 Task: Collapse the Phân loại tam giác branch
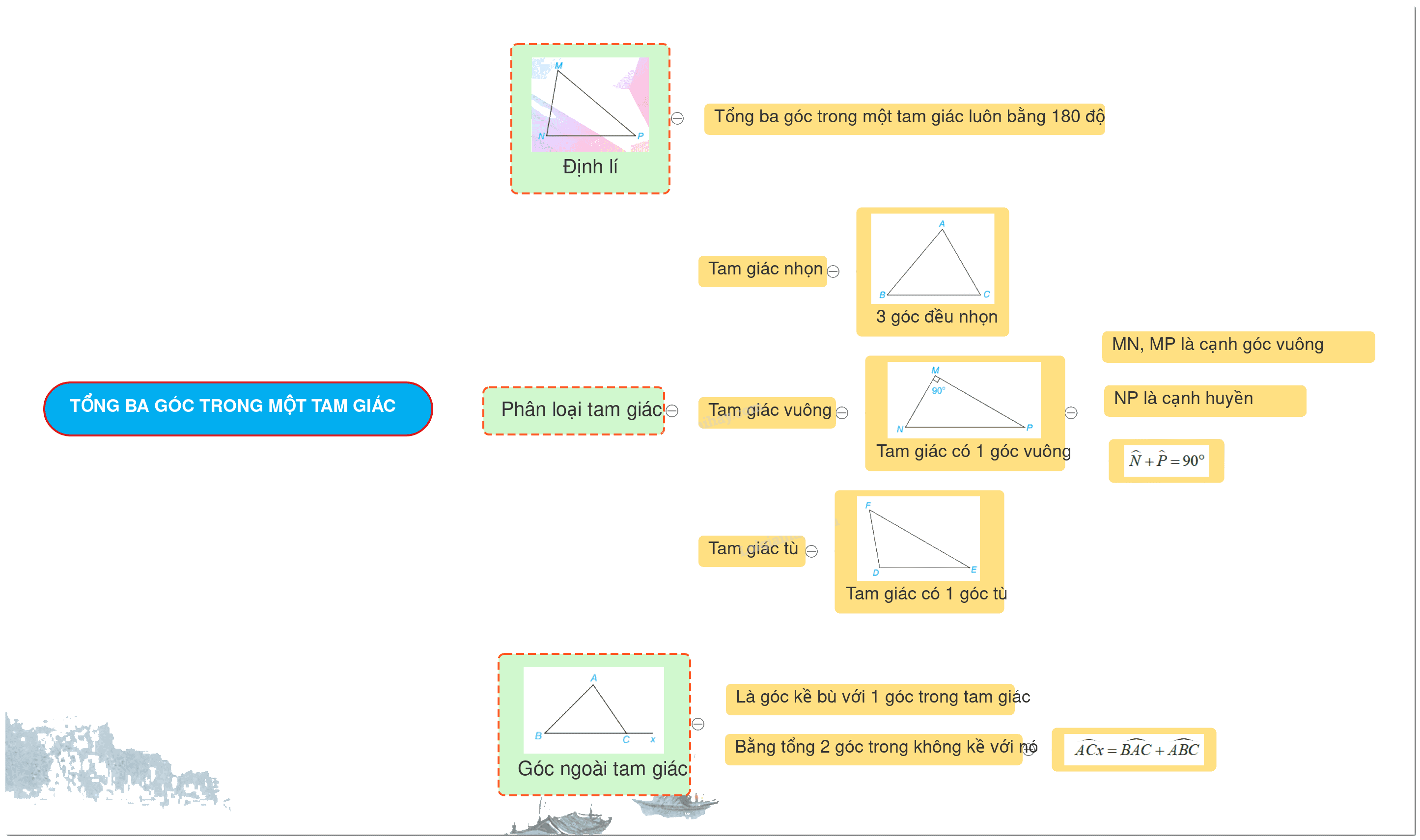(672, 411)
